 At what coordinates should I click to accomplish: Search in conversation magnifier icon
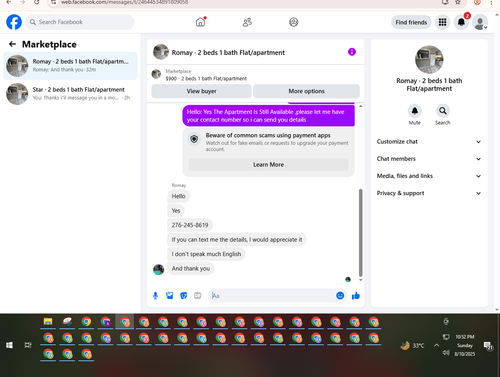pyautogui.click(x=442, y=111)
